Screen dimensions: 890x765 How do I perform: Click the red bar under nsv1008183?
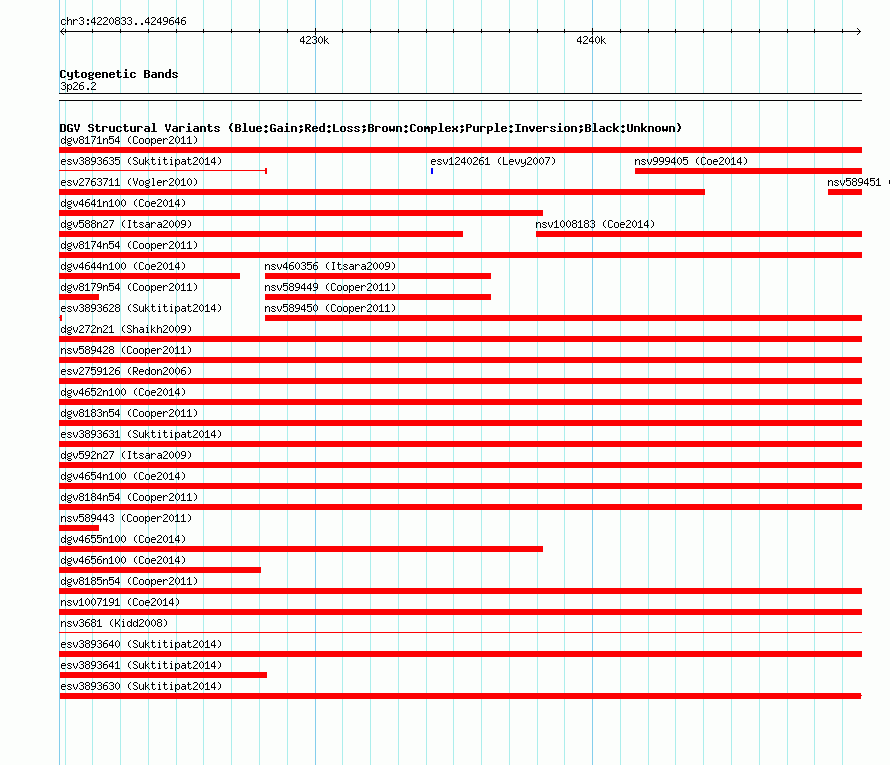coord(699,234)
